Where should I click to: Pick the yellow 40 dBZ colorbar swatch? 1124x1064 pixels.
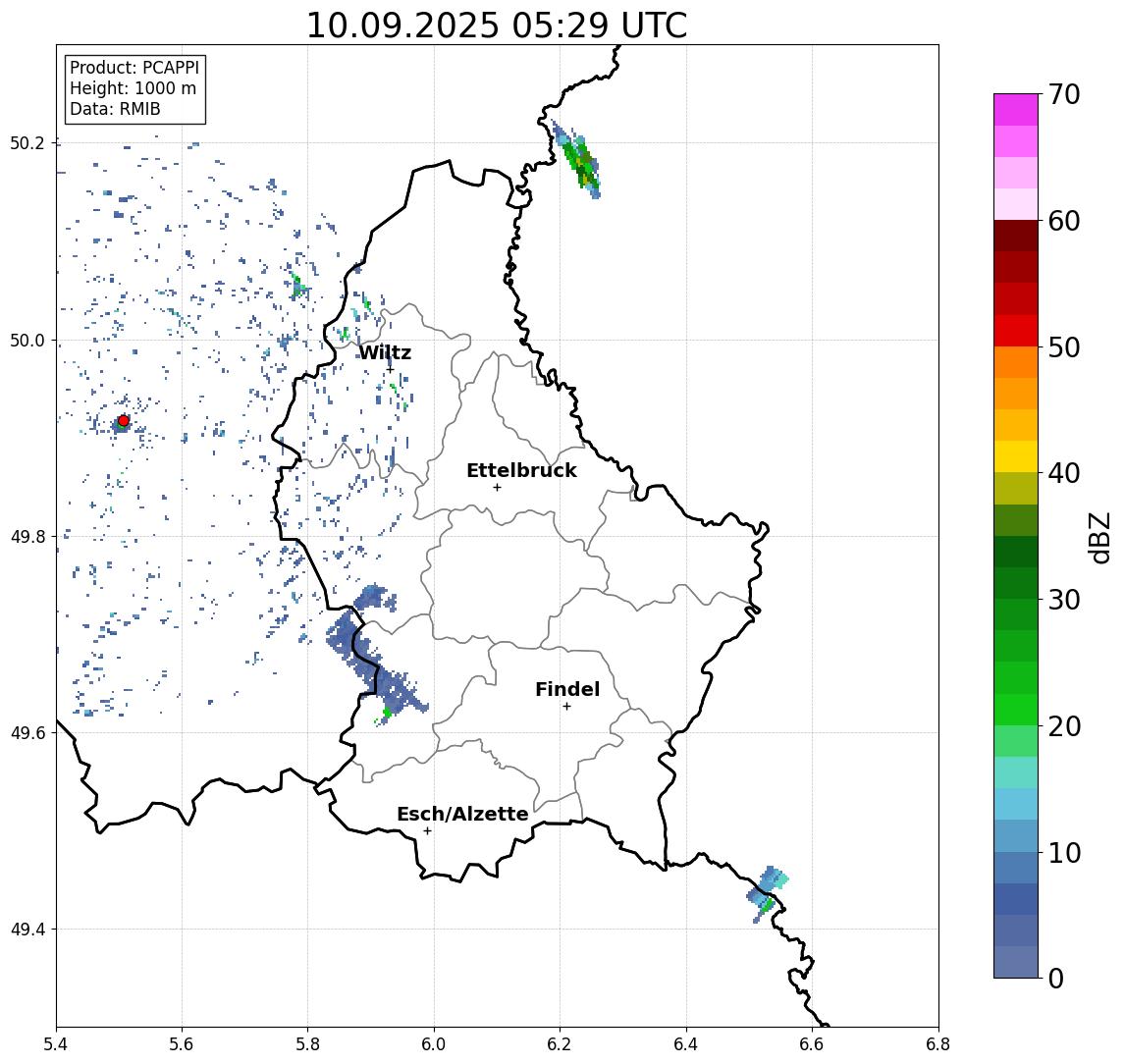(x=1016, y=457)
